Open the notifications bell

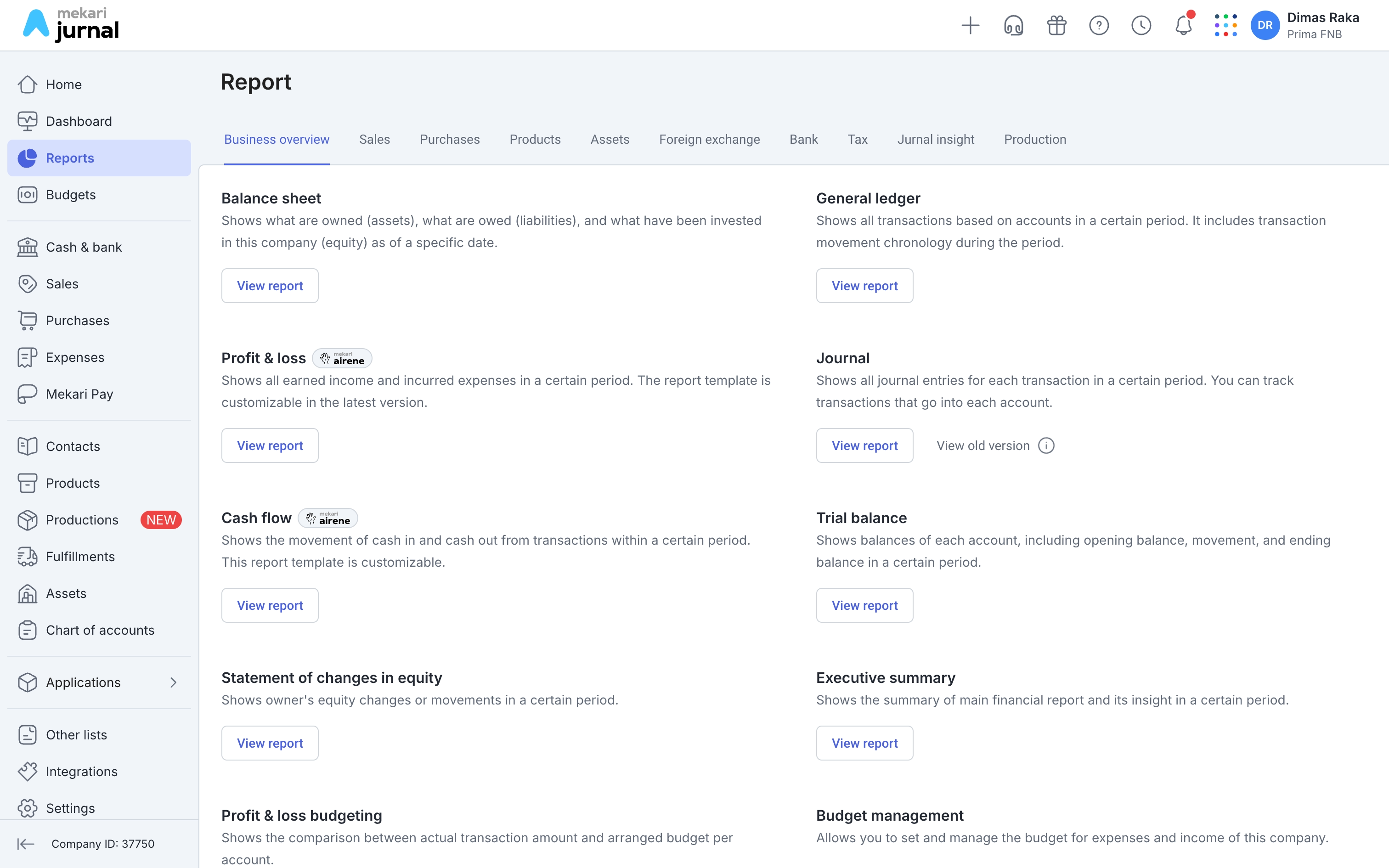point(1183,25)
